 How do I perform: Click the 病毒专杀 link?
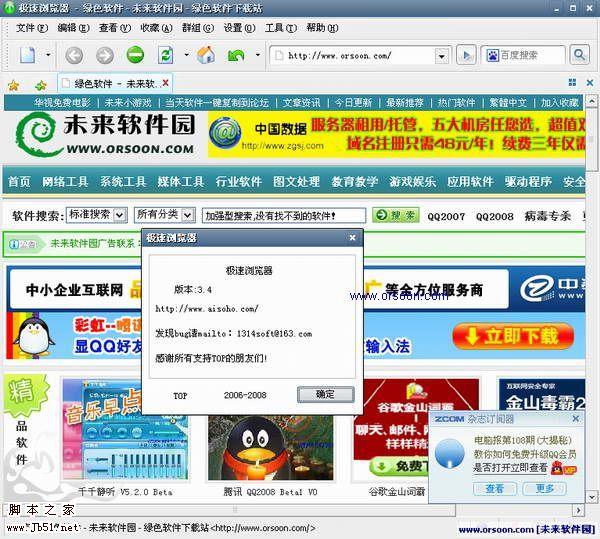[548, 216]
